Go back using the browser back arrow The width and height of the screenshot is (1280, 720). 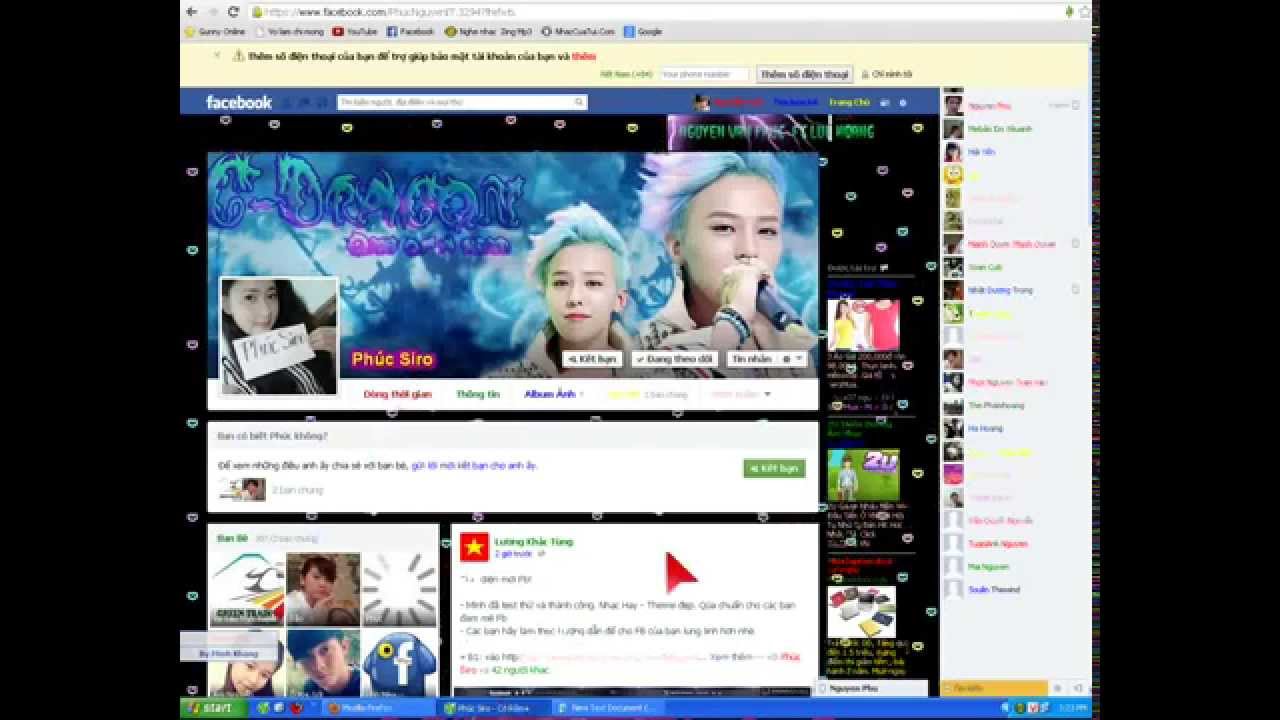click(x=192, y=12)
